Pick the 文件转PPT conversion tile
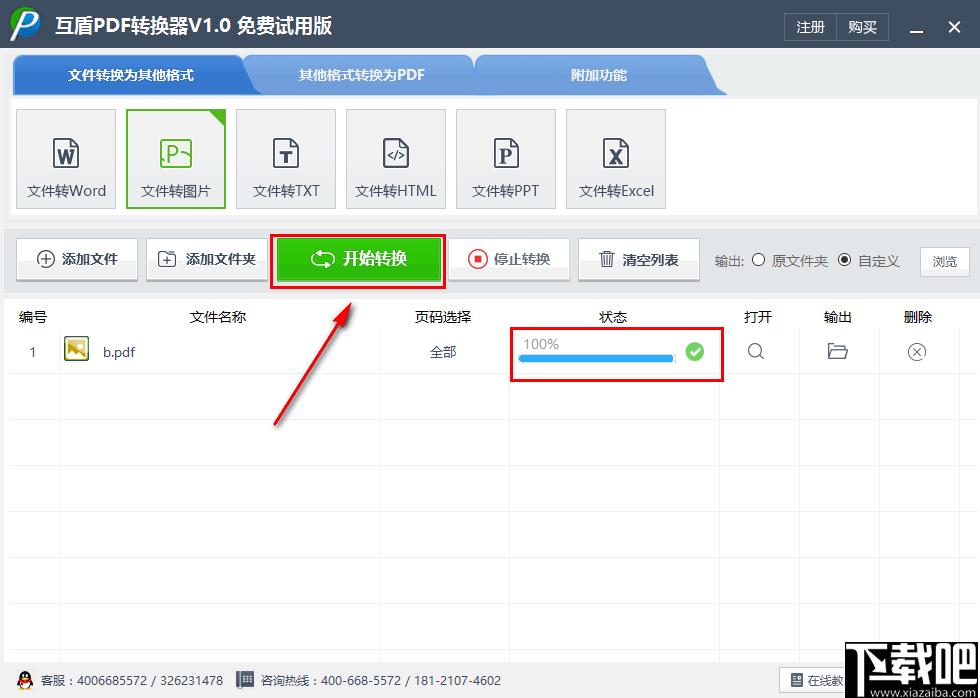 [x=506, y=159]
